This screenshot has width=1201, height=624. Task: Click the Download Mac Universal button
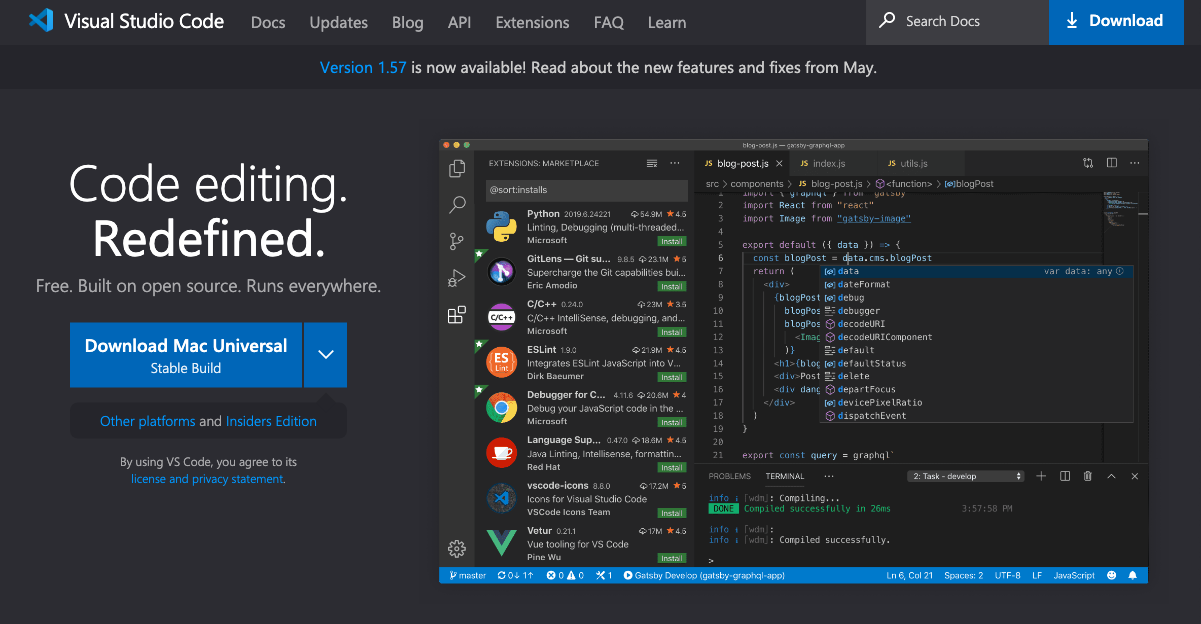[186, 355]
